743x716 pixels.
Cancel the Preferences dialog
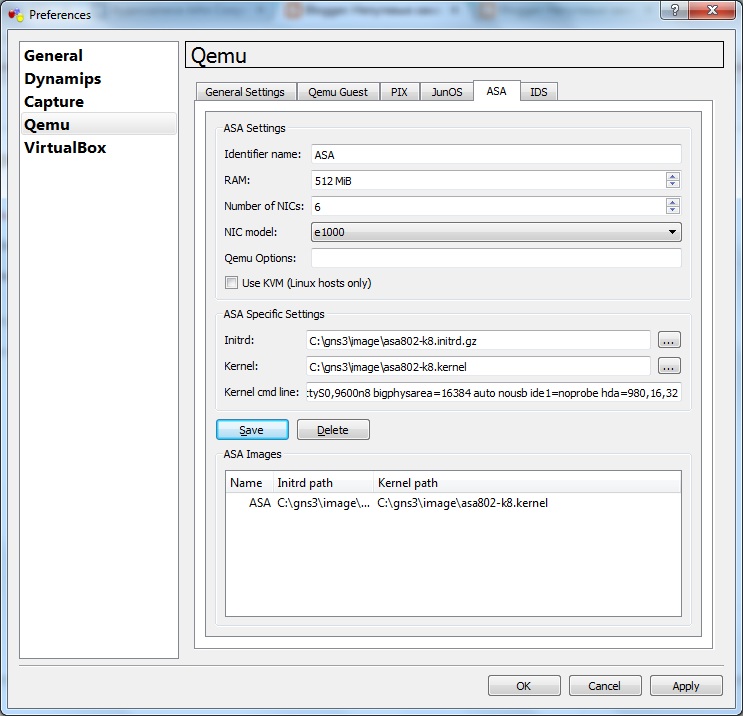(x=605, y=686)
